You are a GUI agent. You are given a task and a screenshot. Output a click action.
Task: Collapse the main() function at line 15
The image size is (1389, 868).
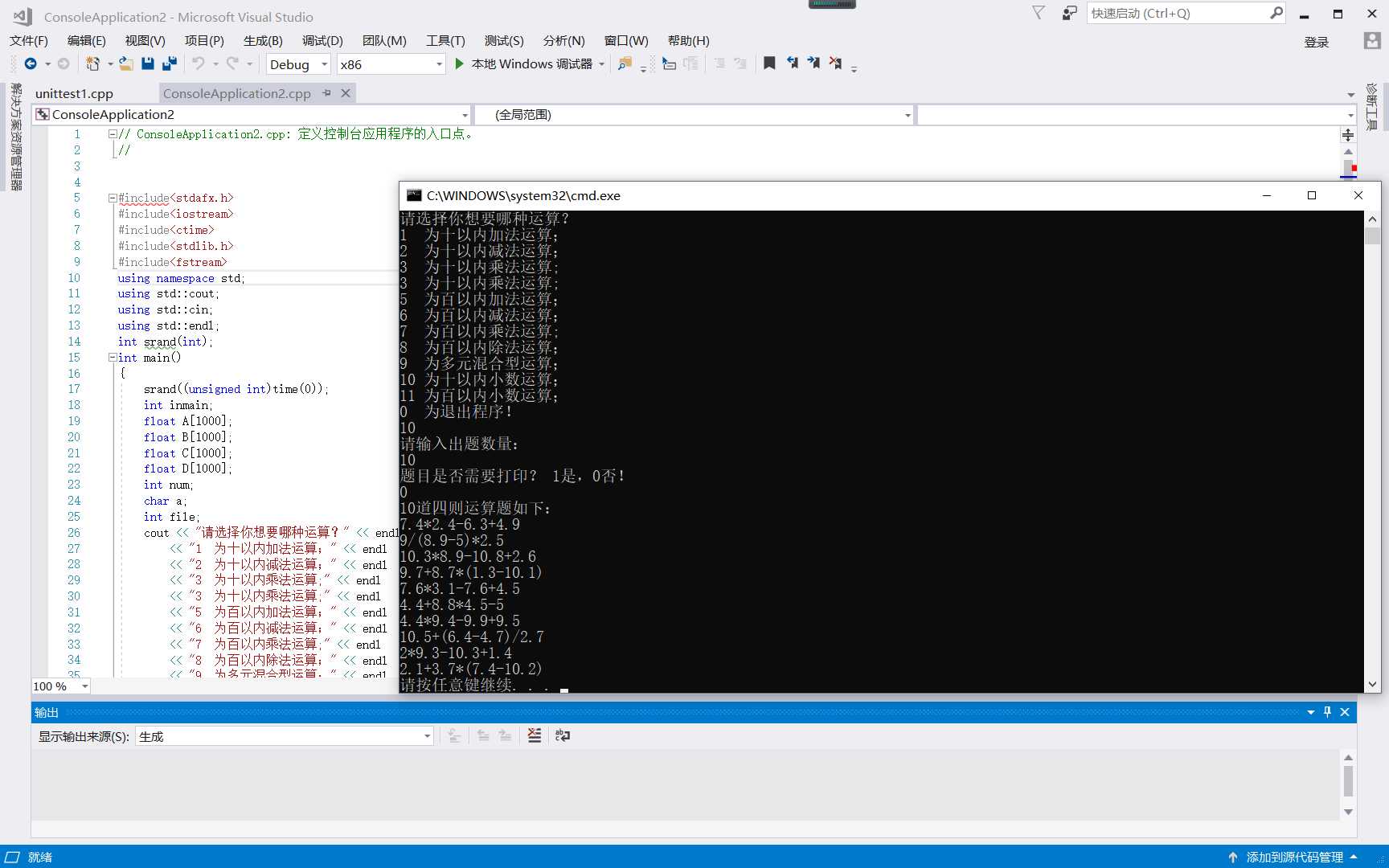tap(113, 358)
